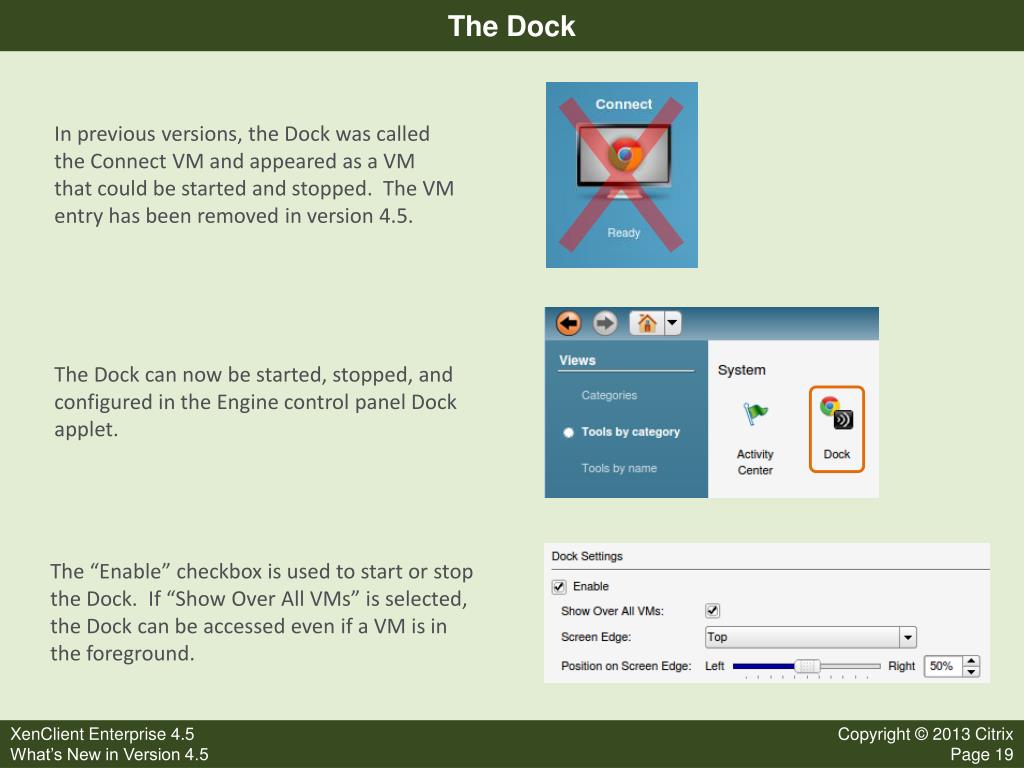The image size is (1024, 768).
Task: Decrease position with stepper down arrow
Action: coord(972,671)
